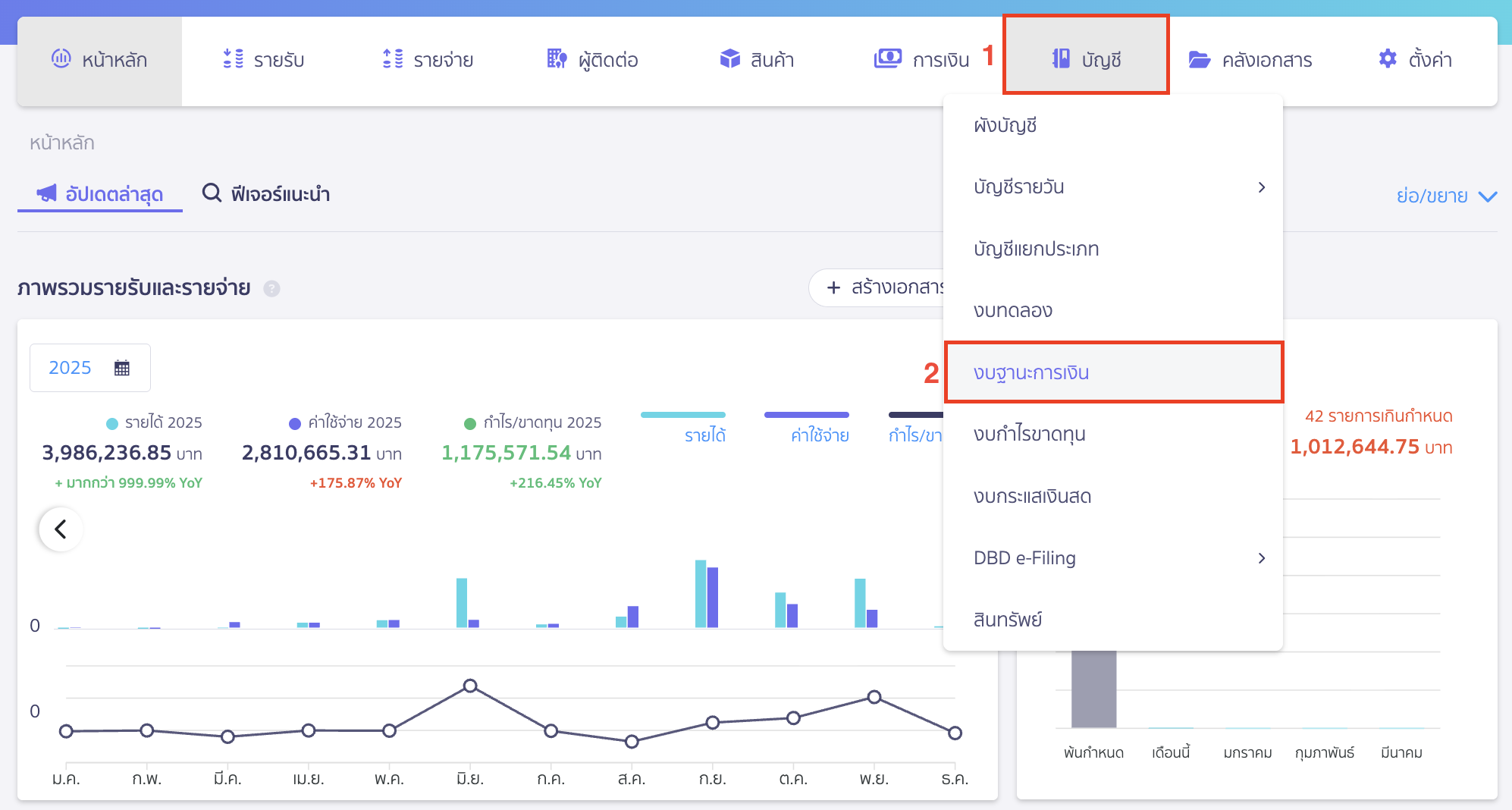The width and height of the screenshot is (1512, 810).
Task: Click the ตั้งค่า settings gear icon
Action: click(x=1387, y=58)
